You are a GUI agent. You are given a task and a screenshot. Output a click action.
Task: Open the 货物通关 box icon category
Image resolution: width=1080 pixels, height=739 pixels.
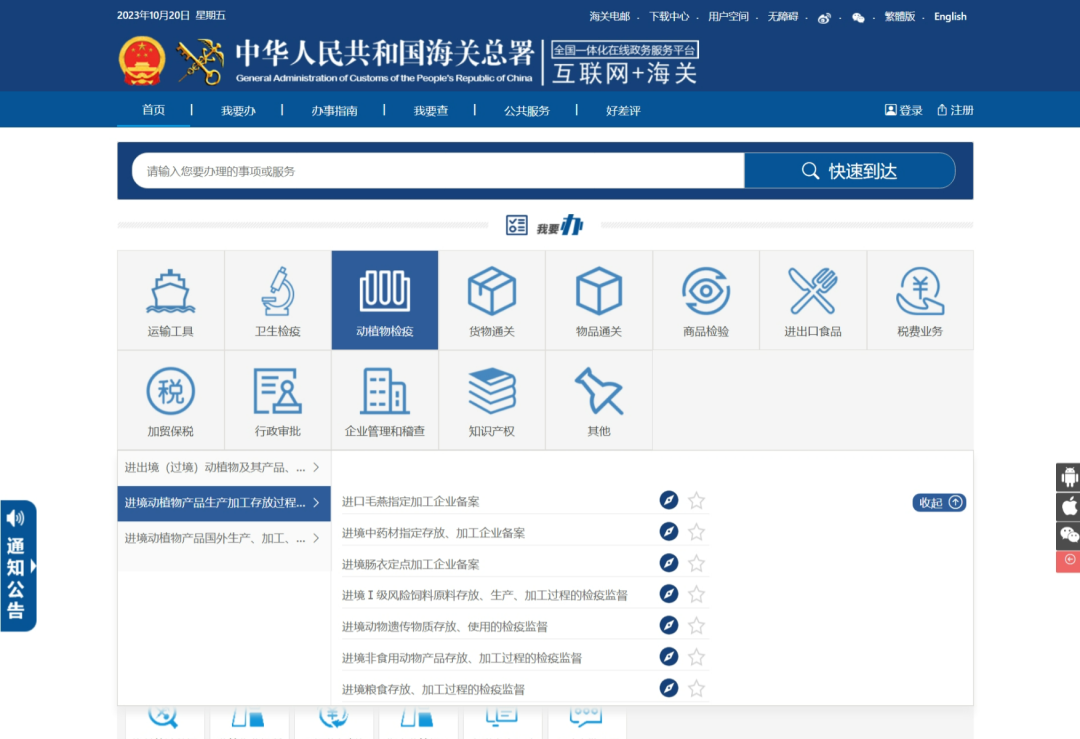(491, 299)
